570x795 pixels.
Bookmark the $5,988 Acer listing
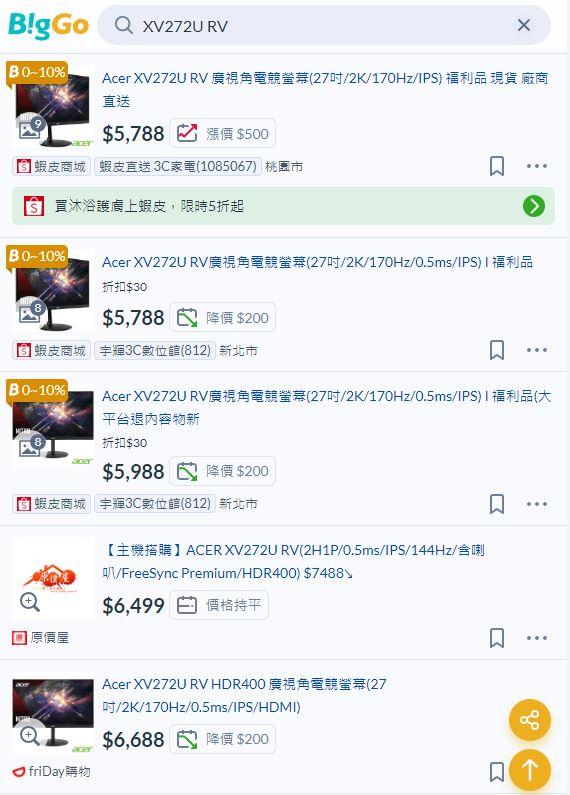pos(497,504)
